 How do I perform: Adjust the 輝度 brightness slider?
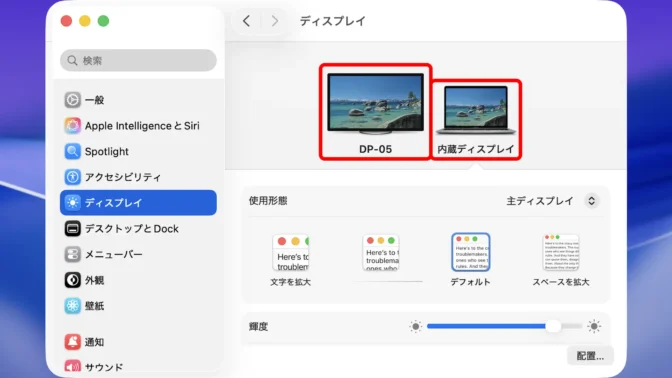[x=504, y=326]
